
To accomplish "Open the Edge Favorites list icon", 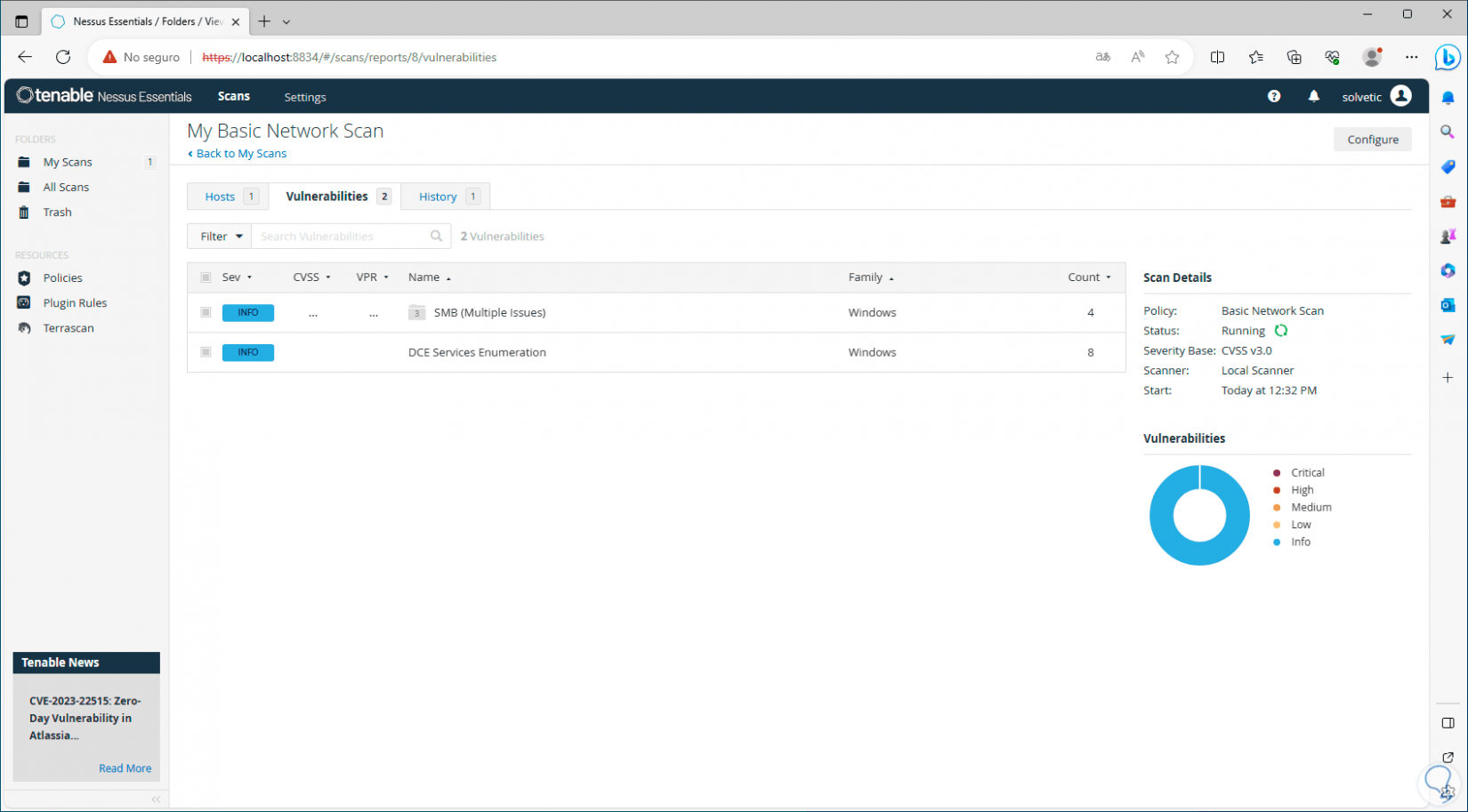I will click(1255, 57).
